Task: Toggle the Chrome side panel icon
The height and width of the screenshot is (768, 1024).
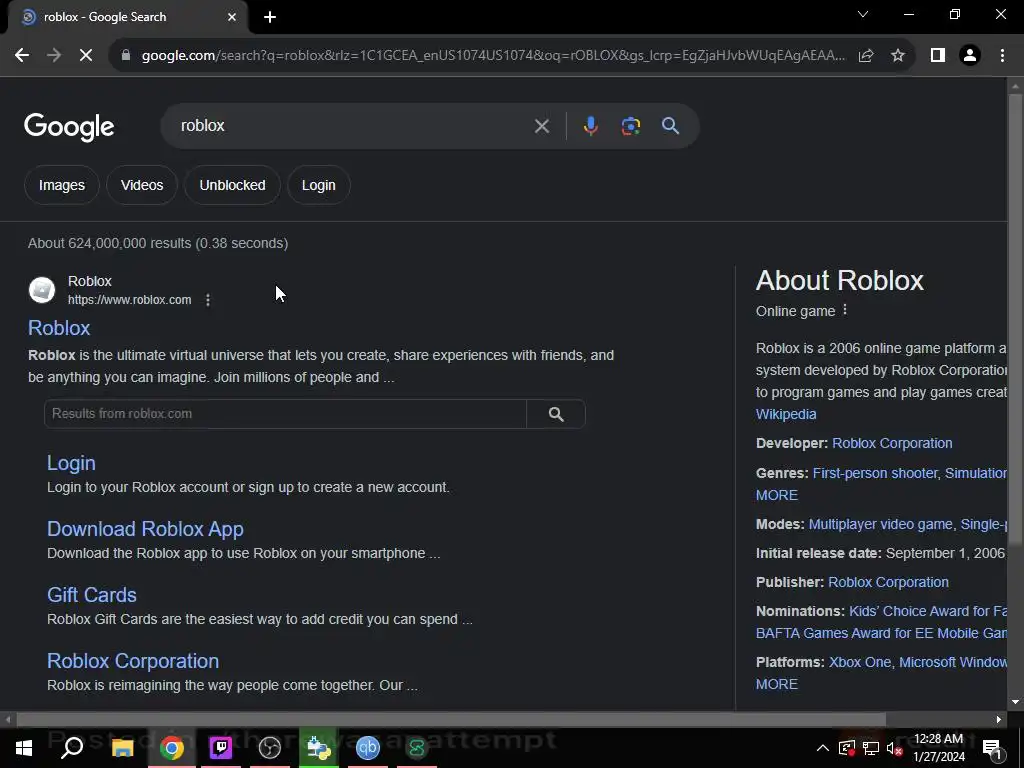Action: (938, 56)
